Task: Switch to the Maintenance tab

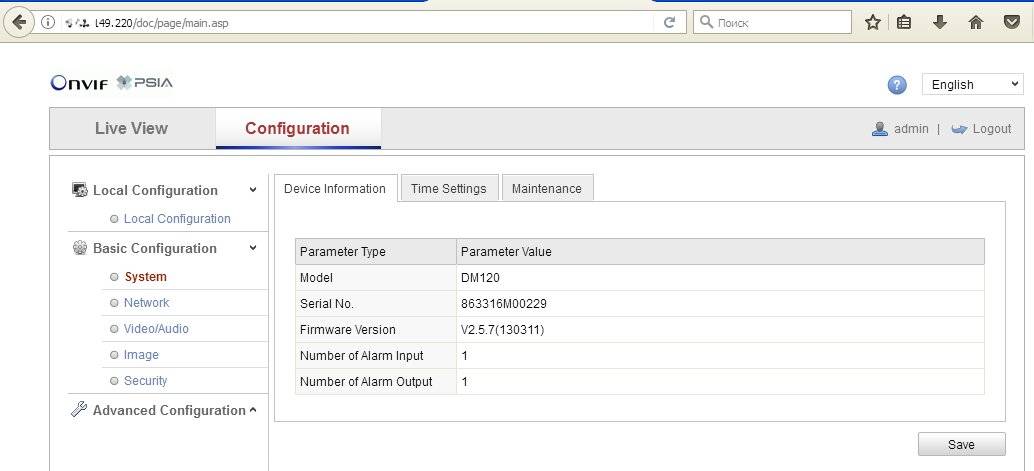Action: 546,188
